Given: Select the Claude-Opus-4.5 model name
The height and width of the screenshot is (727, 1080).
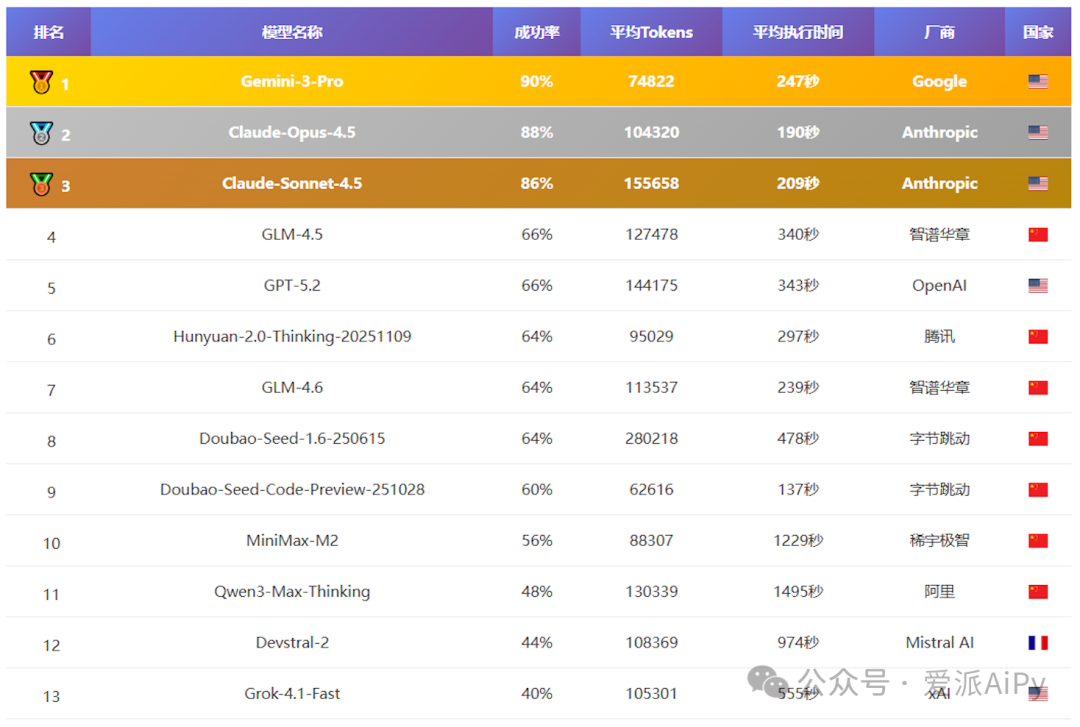Looking at the screenshot, I should coord(292,132).
